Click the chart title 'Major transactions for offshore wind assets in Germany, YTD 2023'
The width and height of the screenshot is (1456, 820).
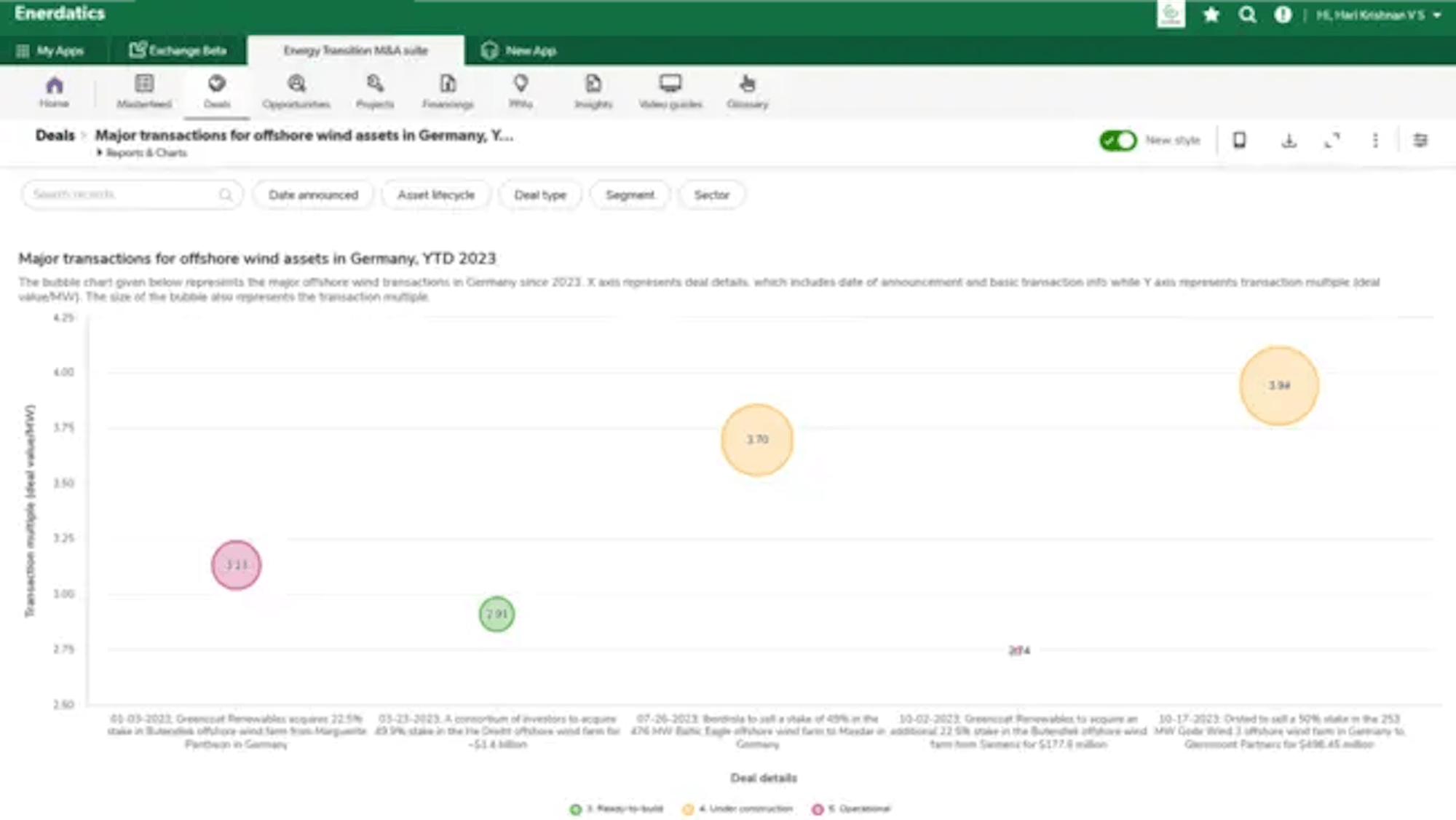(x=257, y=259)
